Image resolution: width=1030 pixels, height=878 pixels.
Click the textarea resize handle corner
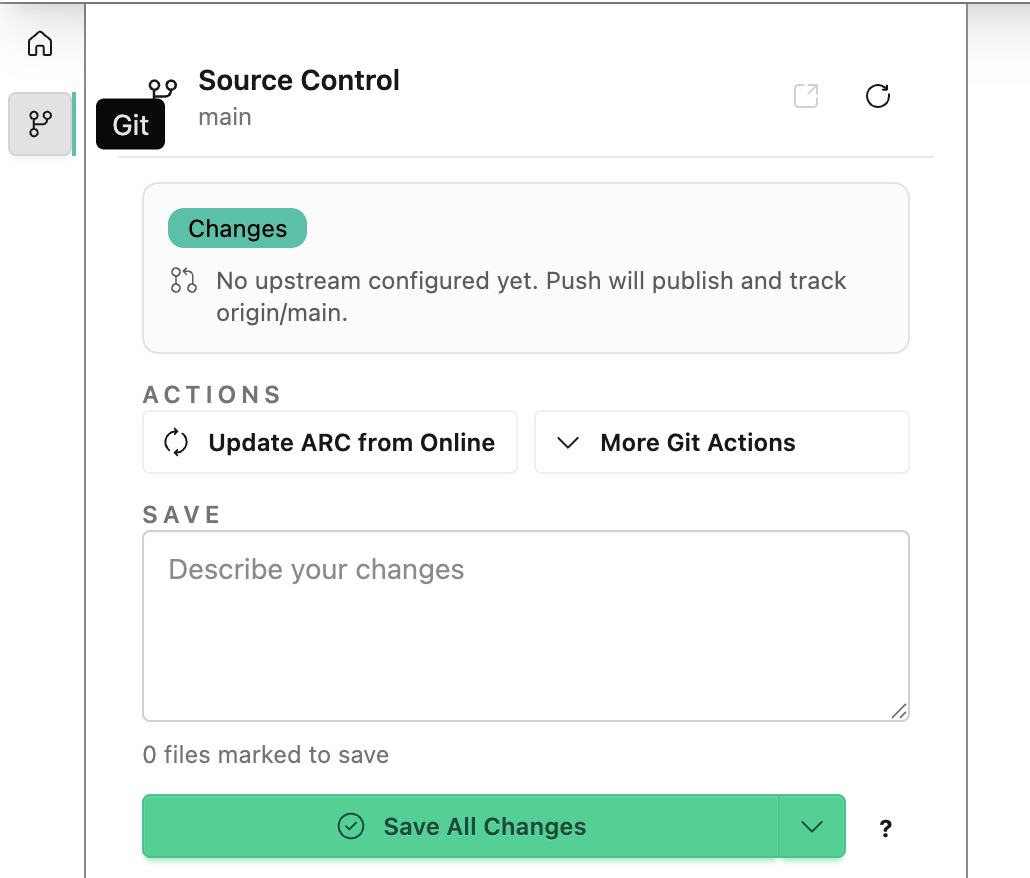pyautogui.click(x=899, y=711)
